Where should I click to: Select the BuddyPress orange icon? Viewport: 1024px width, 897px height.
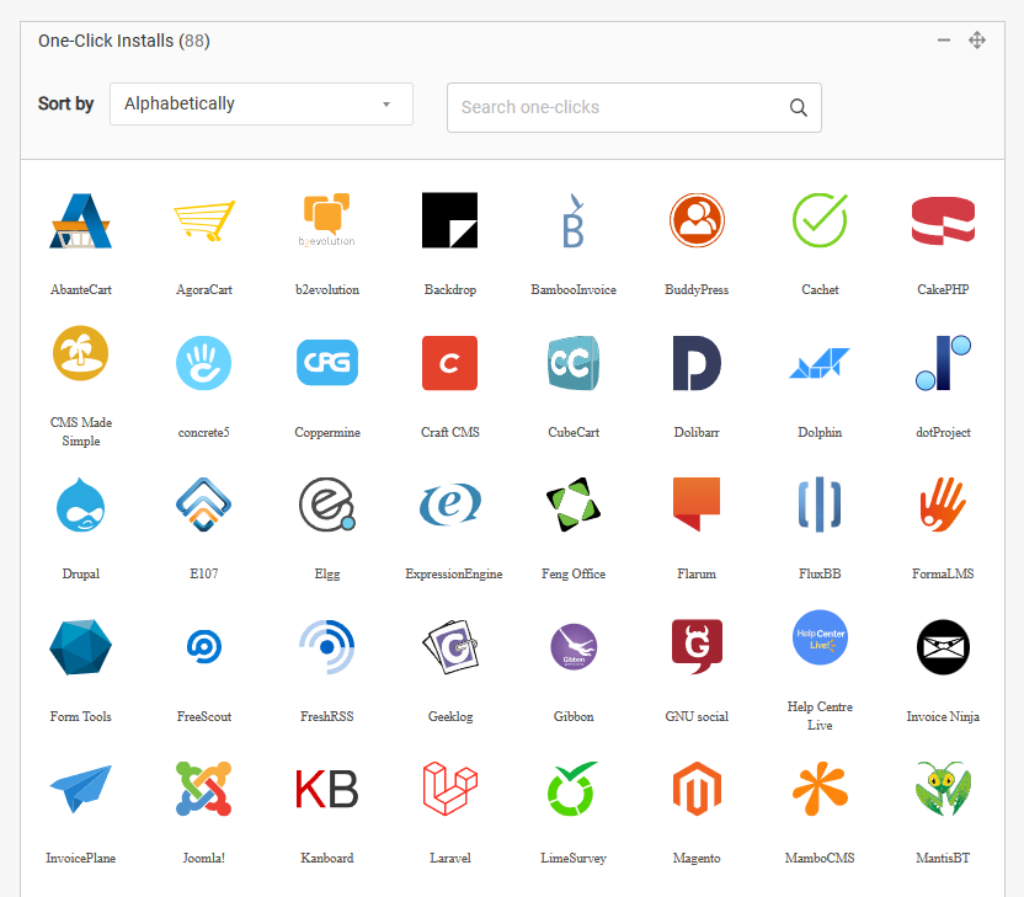[697, 221]
